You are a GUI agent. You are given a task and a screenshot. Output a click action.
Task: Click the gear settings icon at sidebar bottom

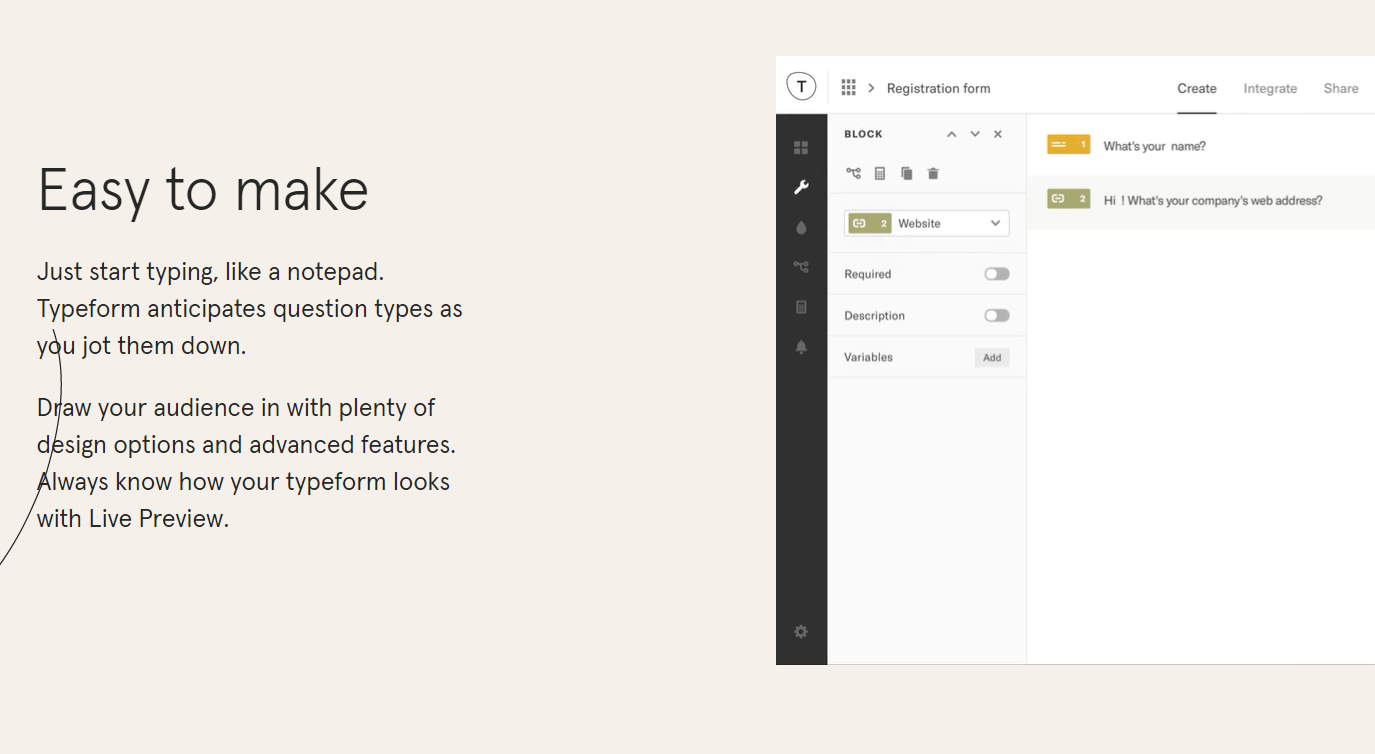[801, 631]
